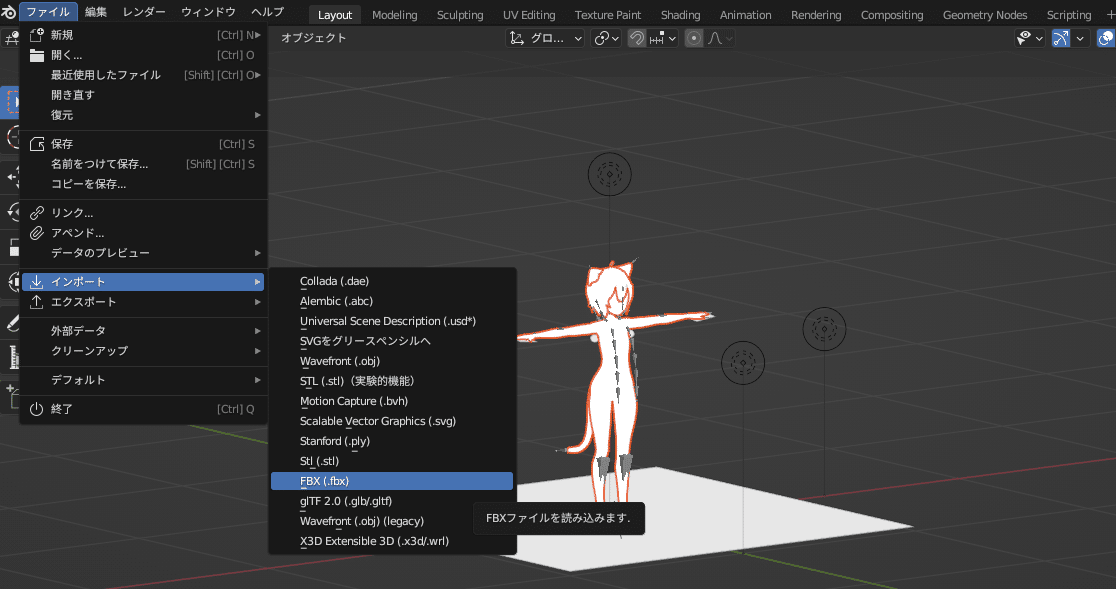Image resolution: width=1116 pixels, height=589 pixels.
Task: Open the proportional falloff curve dropdown
Action: [720, 38]
